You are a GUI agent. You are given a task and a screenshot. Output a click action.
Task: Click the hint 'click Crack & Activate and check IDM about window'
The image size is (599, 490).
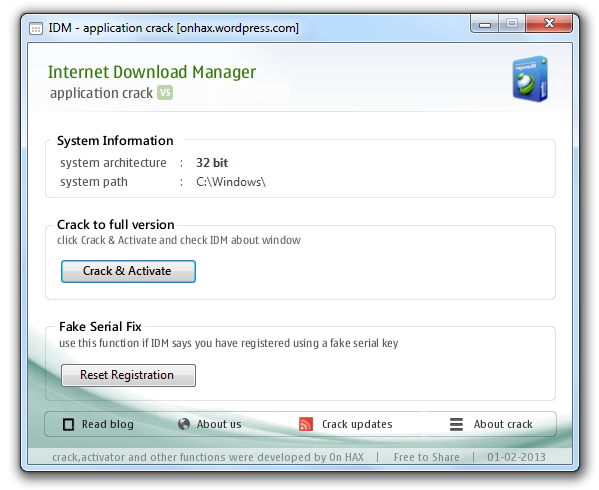(x=179, y=240)
